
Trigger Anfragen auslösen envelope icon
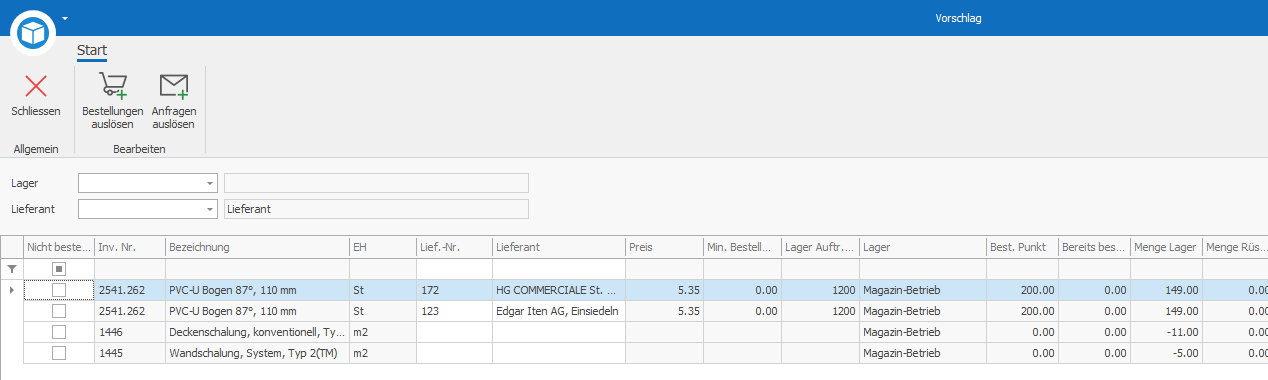[x=174, y=86]
